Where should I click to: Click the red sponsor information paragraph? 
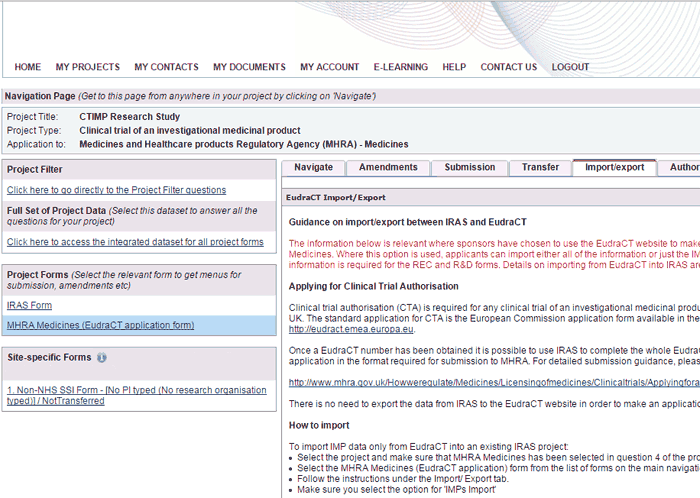pos(494,254)
